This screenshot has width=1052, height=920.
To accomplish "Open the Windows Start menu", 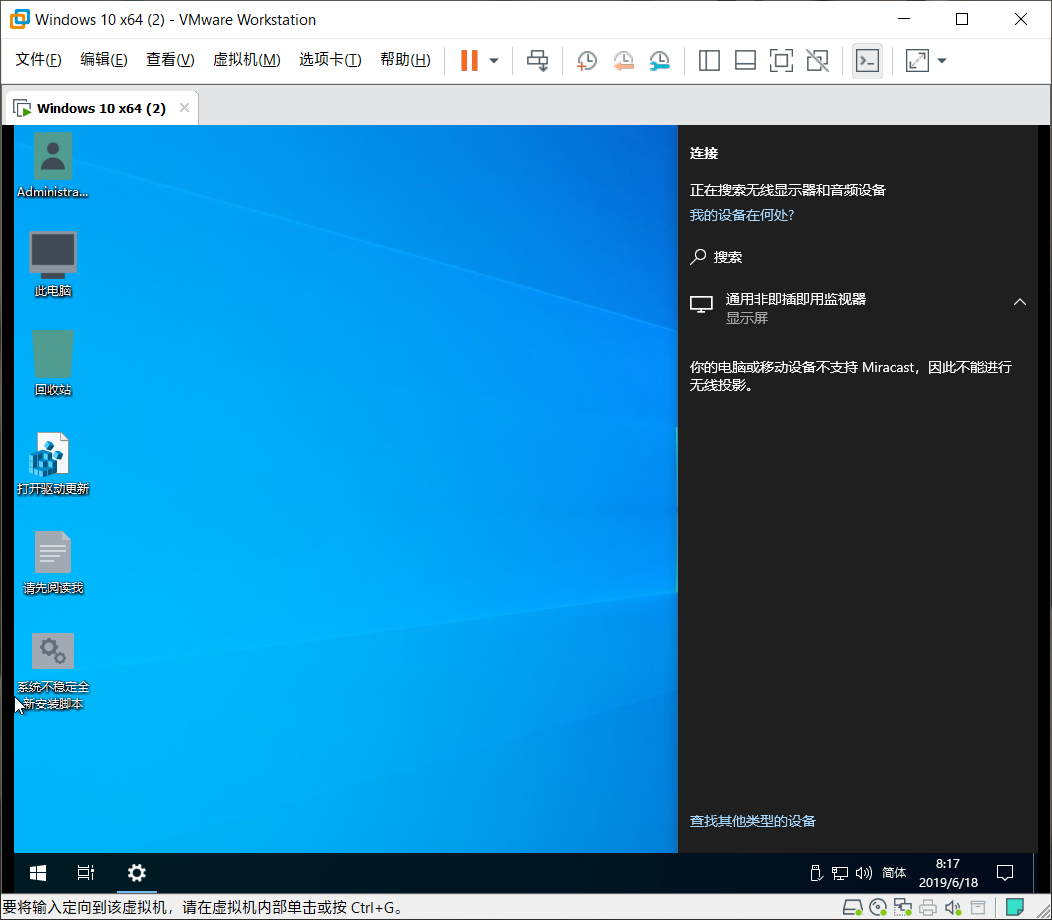I will 38,873.
